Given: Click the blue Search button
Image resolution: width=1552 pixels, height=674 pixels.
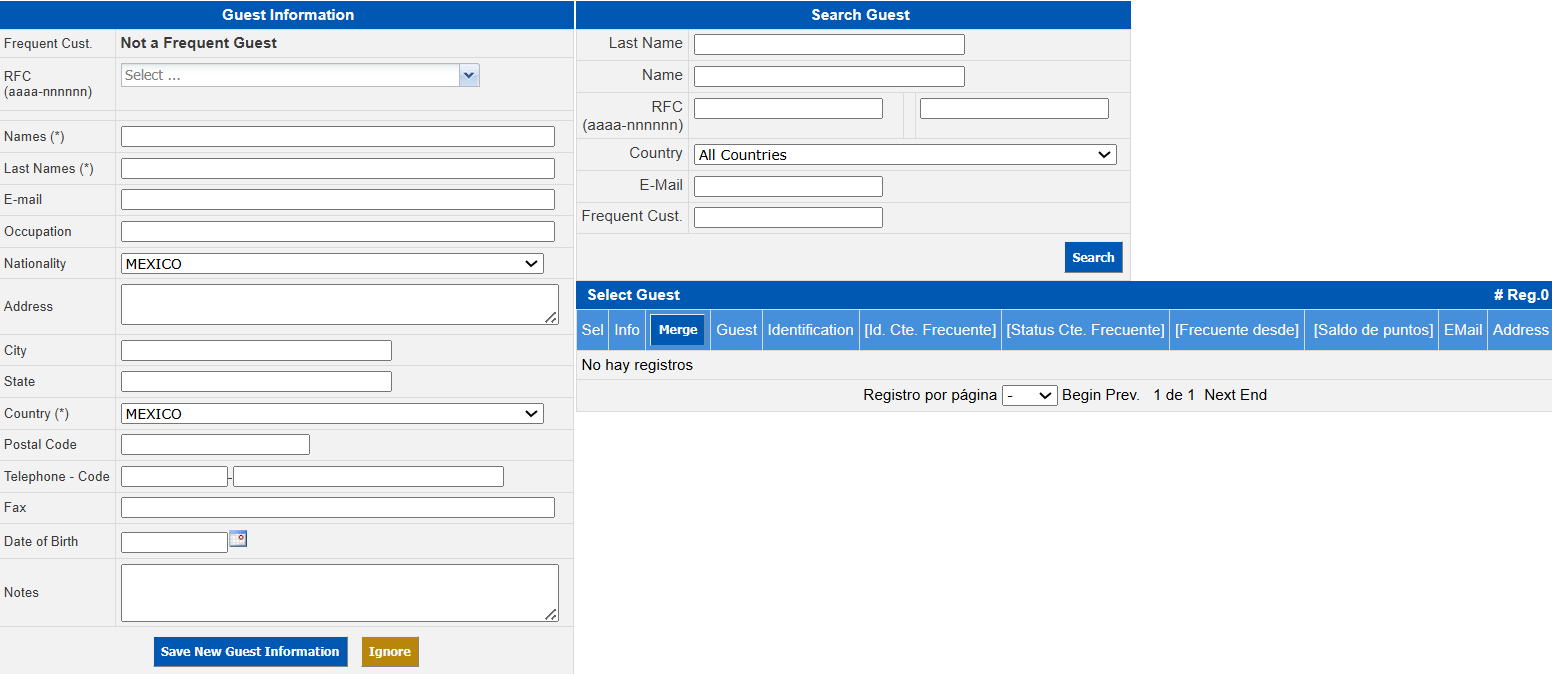Looking at the screenshot, I should tap(1093, 257).
